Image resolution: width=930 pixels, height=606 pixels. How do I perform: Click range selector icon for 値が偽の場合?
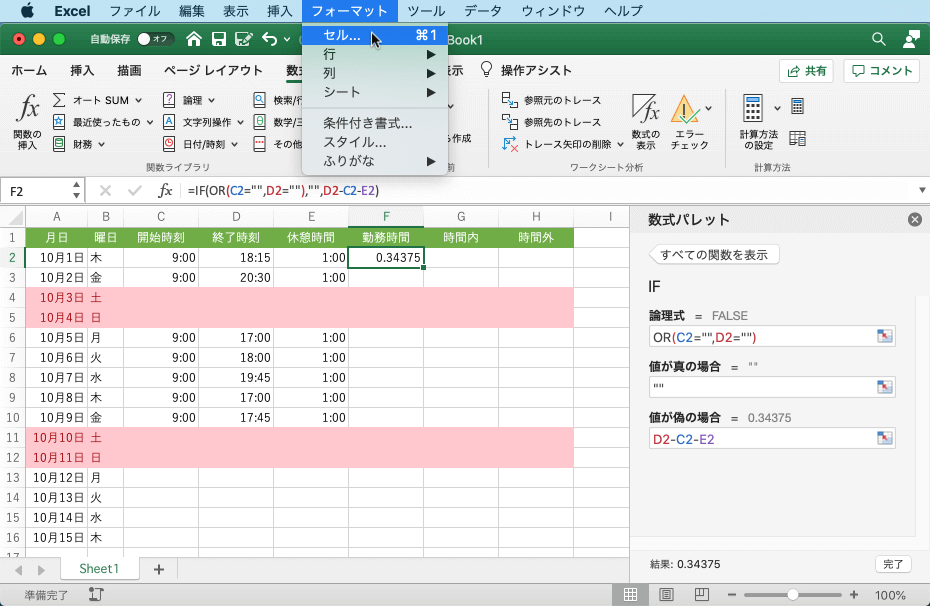[884, 438]
